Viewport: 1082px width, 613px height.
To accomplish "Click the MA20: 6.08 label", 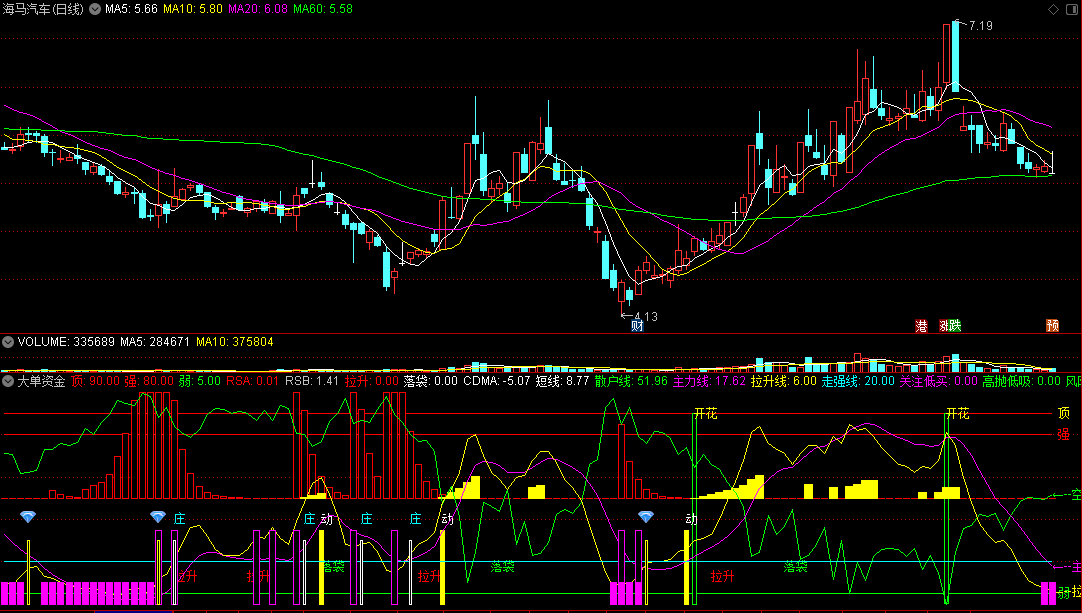I will click(257, 9).
